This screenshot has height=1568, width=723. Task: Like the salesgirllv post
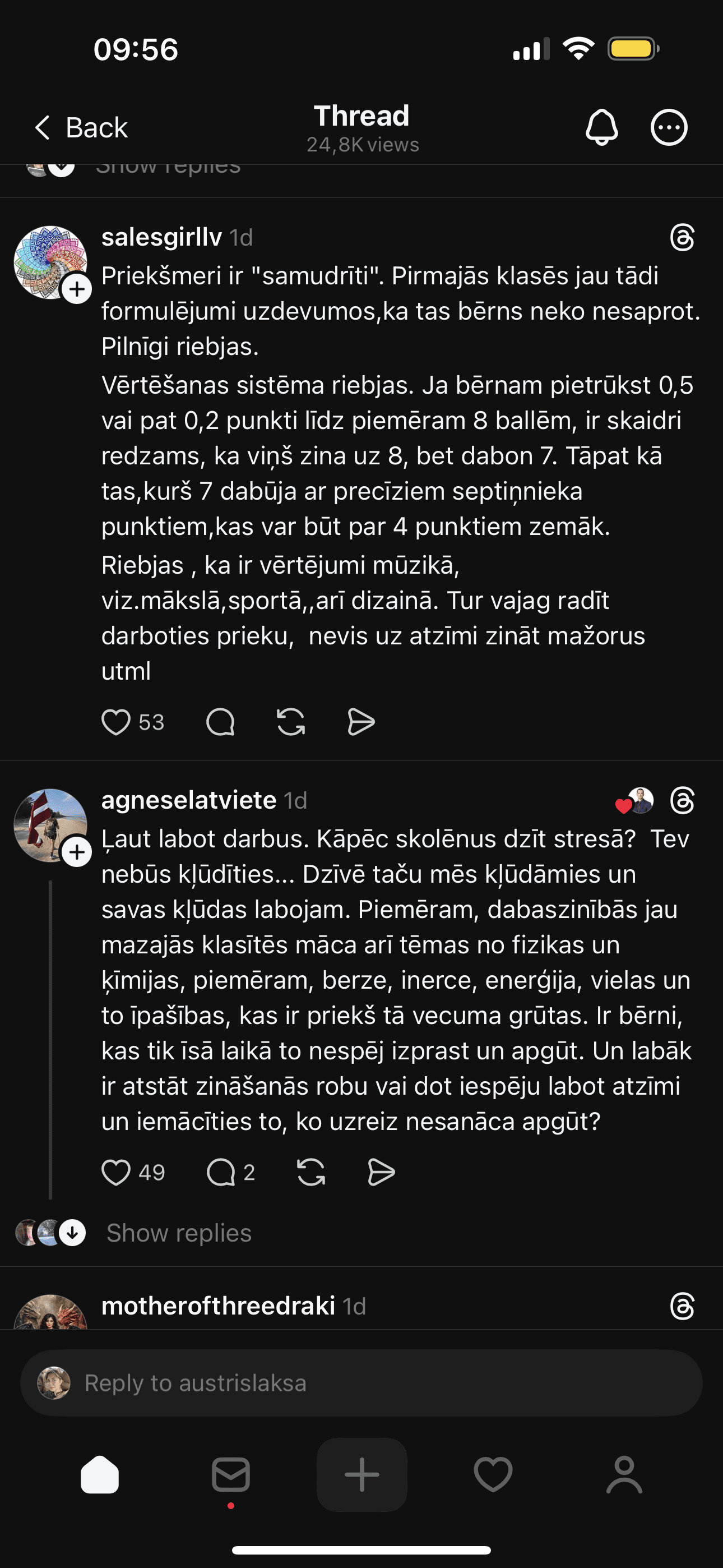115,722
